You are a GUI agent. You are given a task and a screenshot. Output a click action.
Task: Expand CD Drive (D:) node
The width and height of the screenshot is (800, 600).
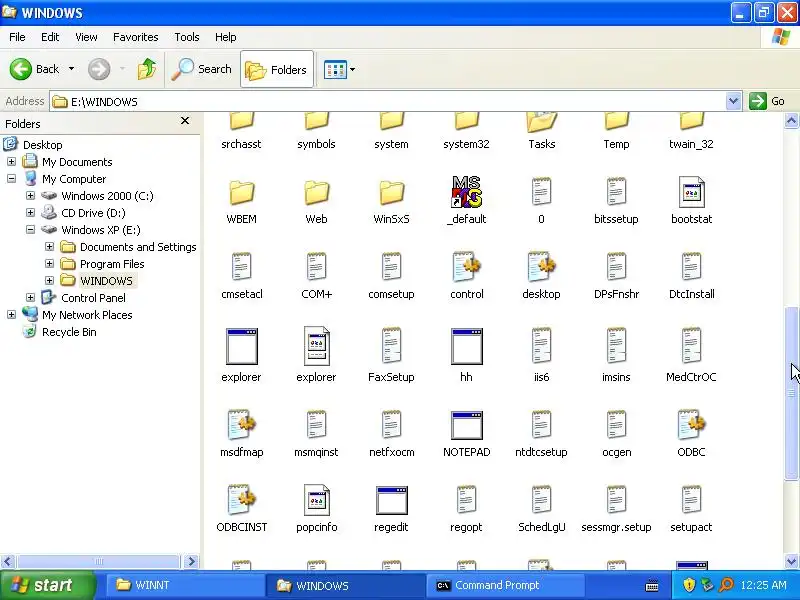[30, 212]
